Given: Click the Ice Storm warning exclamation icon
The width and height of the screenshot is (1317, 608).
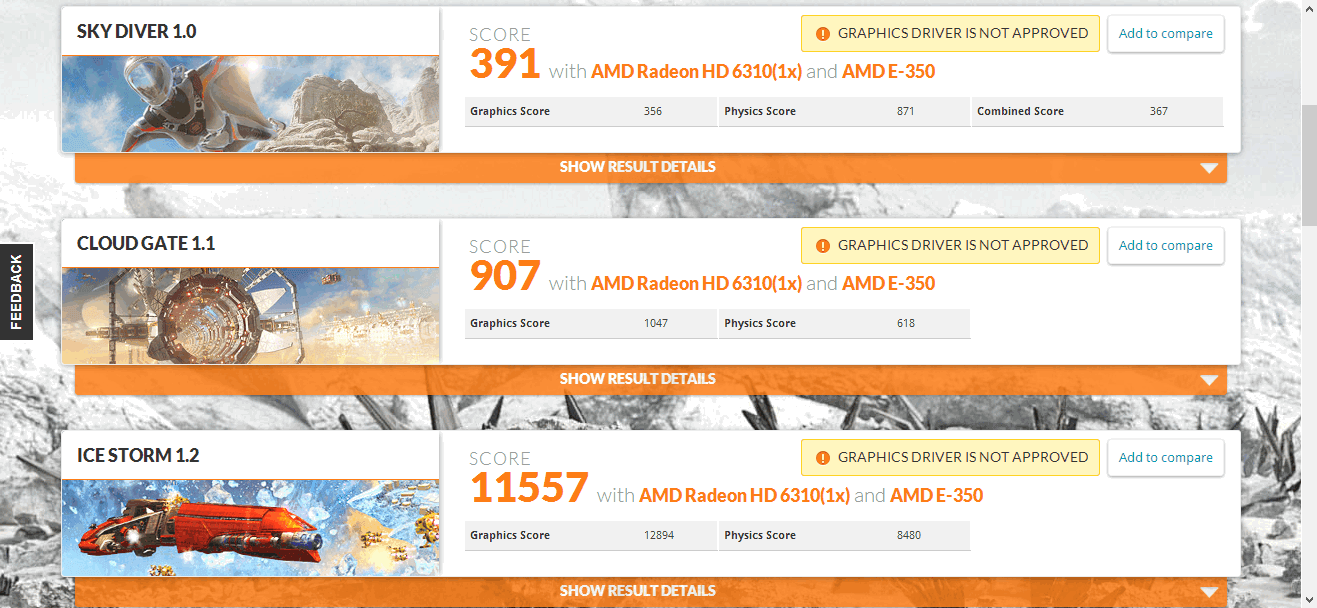Looking at the screenshot, I should [x=823, y=458].
